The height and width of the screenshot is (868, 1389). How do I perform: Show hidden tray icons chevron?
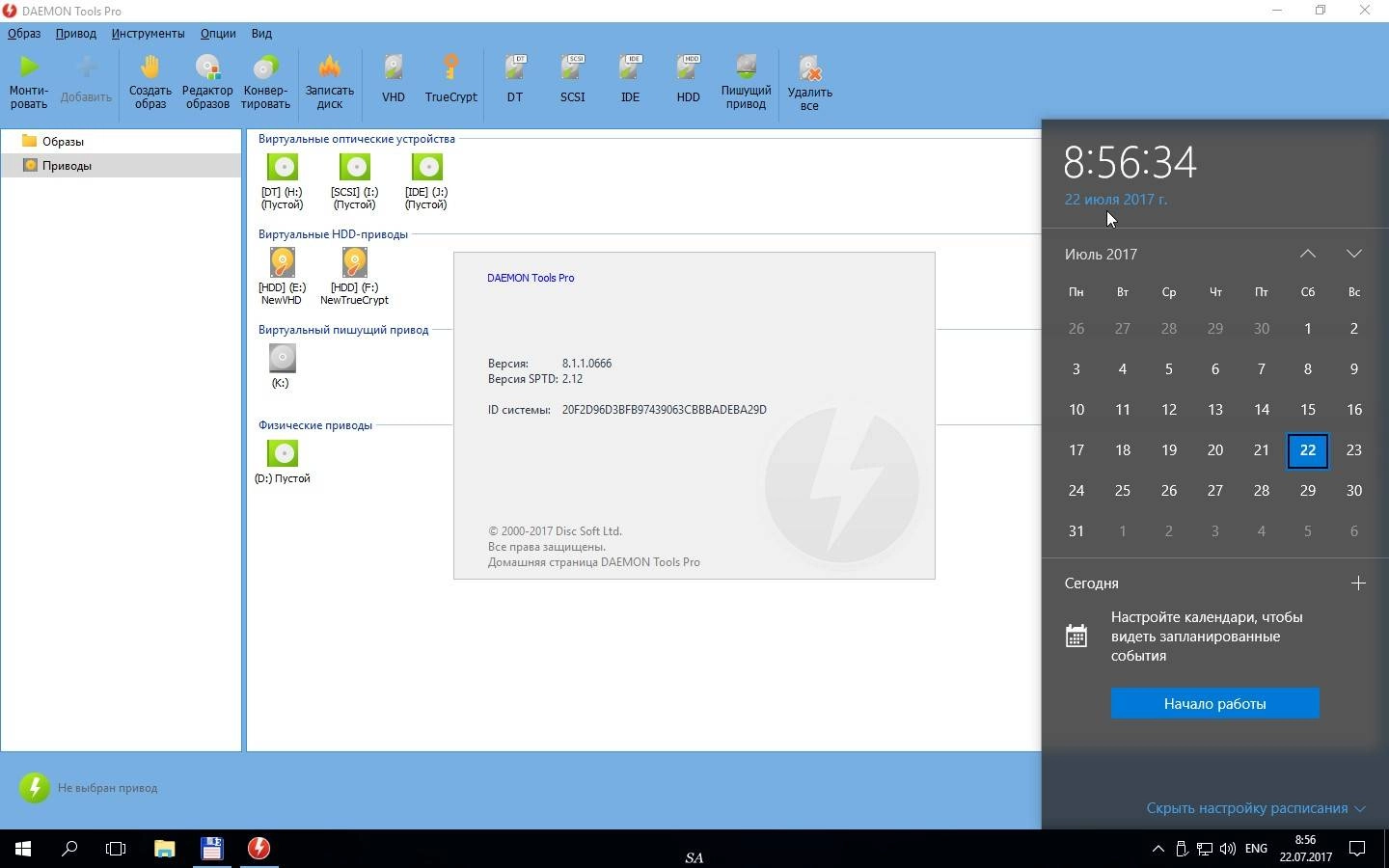tap(1157, 849)
